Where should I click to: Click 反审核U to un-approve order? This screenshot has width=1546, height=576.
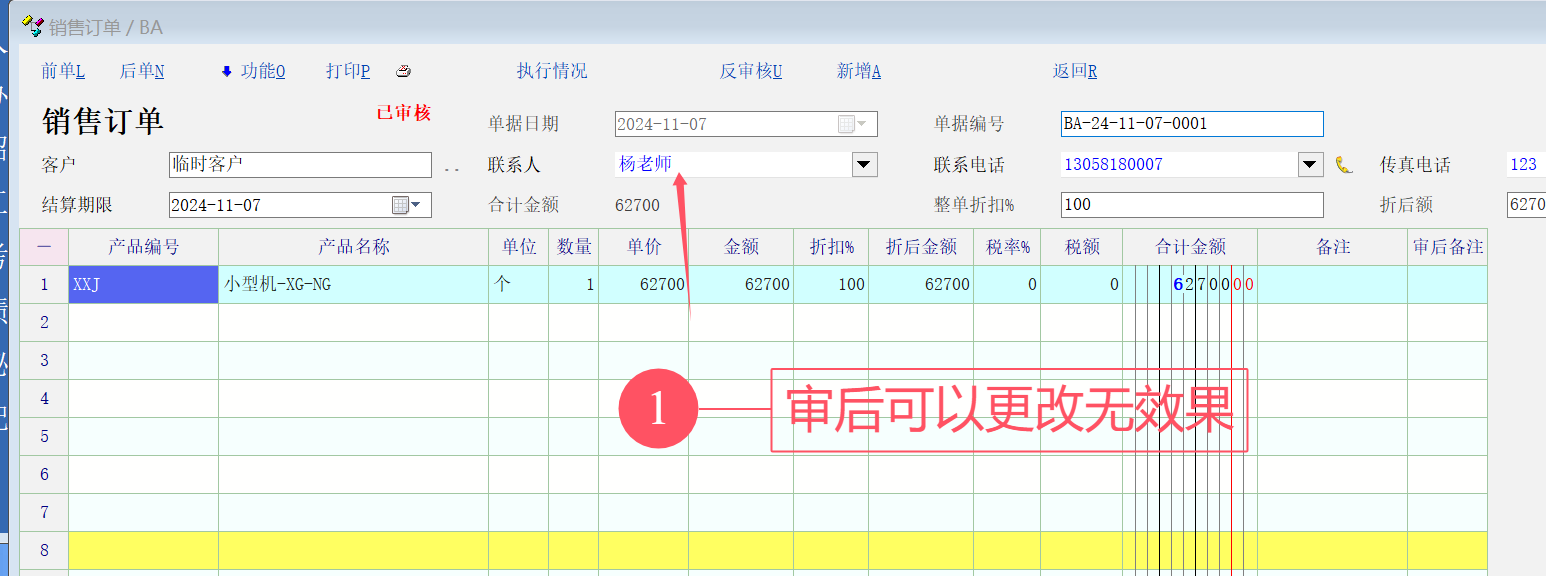coord(750,71)
